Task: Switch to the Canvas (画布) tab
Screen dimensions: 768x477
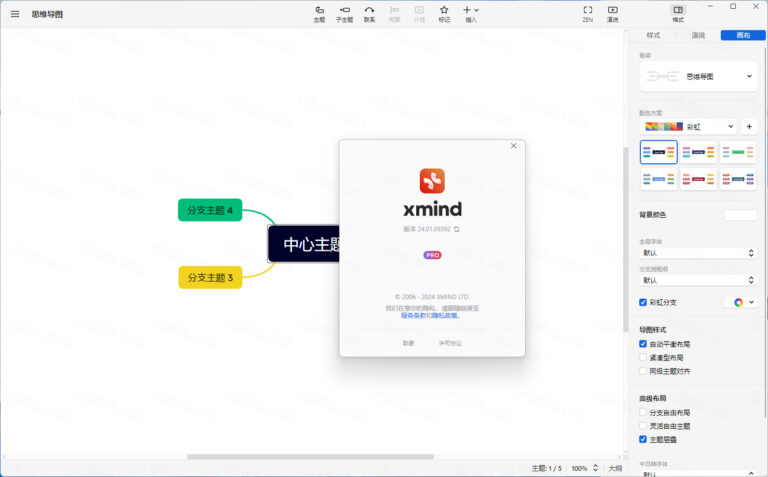Action: click(743, 35)
